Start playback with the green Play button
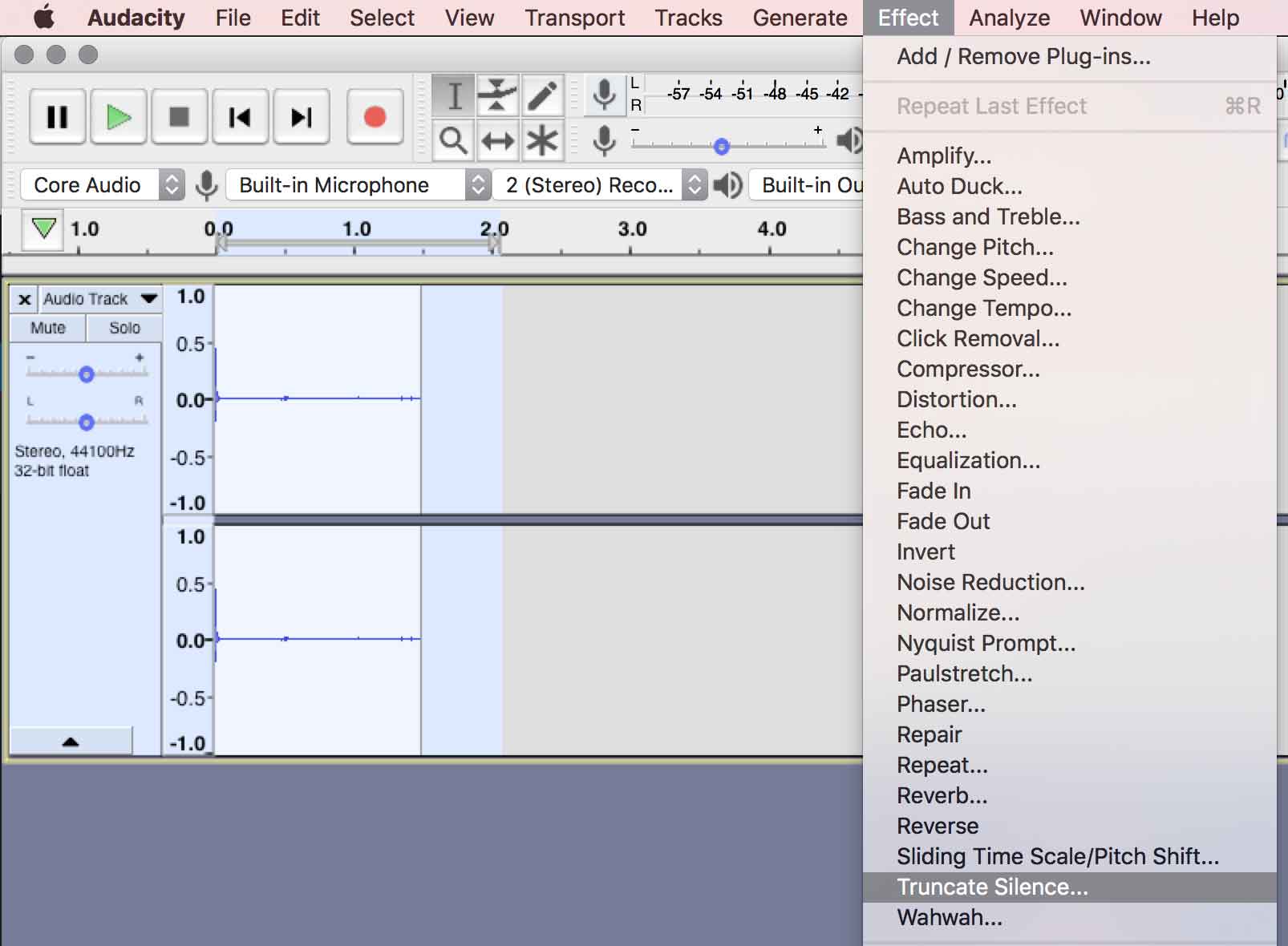Image resolution: width=1288 pixels, height=946 pixels. 119,117
